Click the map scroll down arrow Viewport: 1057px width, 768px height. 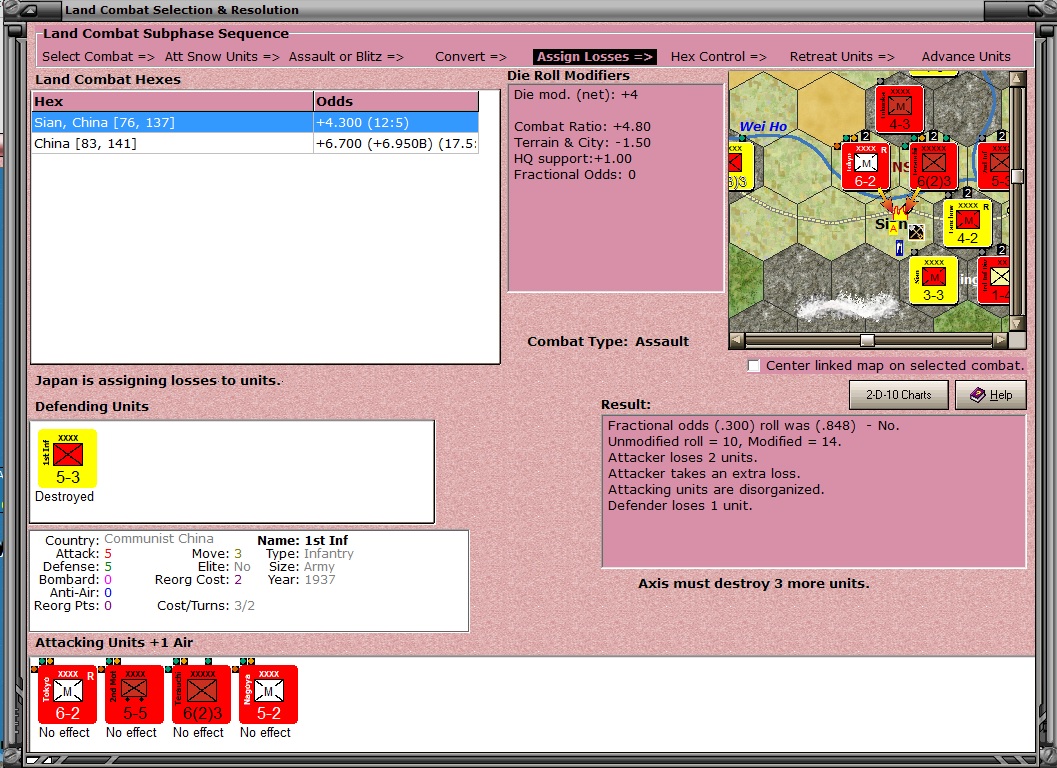[x=1017, y=324]
